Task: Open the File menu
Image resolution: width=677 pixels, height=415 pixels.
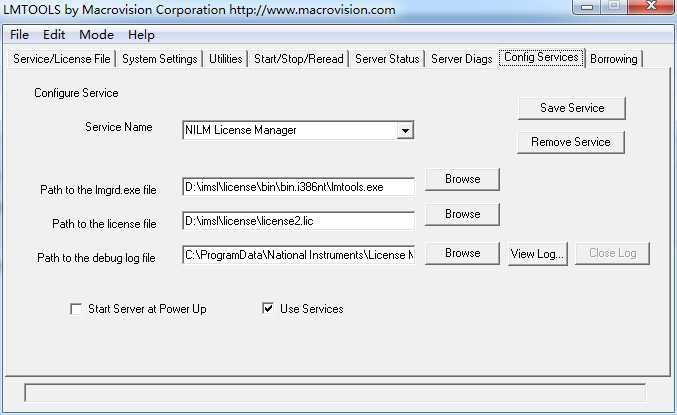Action: 19,35
